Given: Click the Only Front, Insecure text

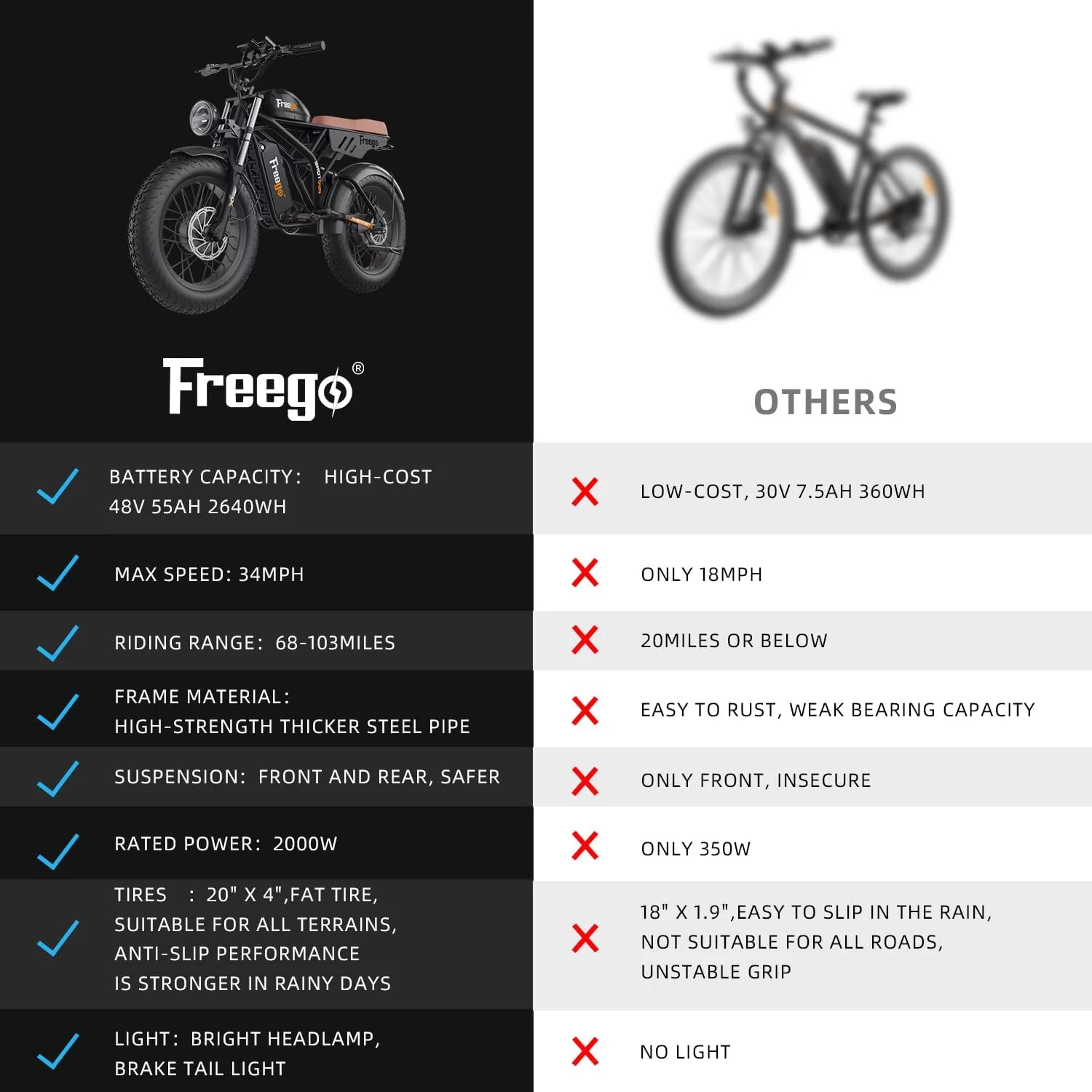Looking at the screenshot, I should coord(756,780).
